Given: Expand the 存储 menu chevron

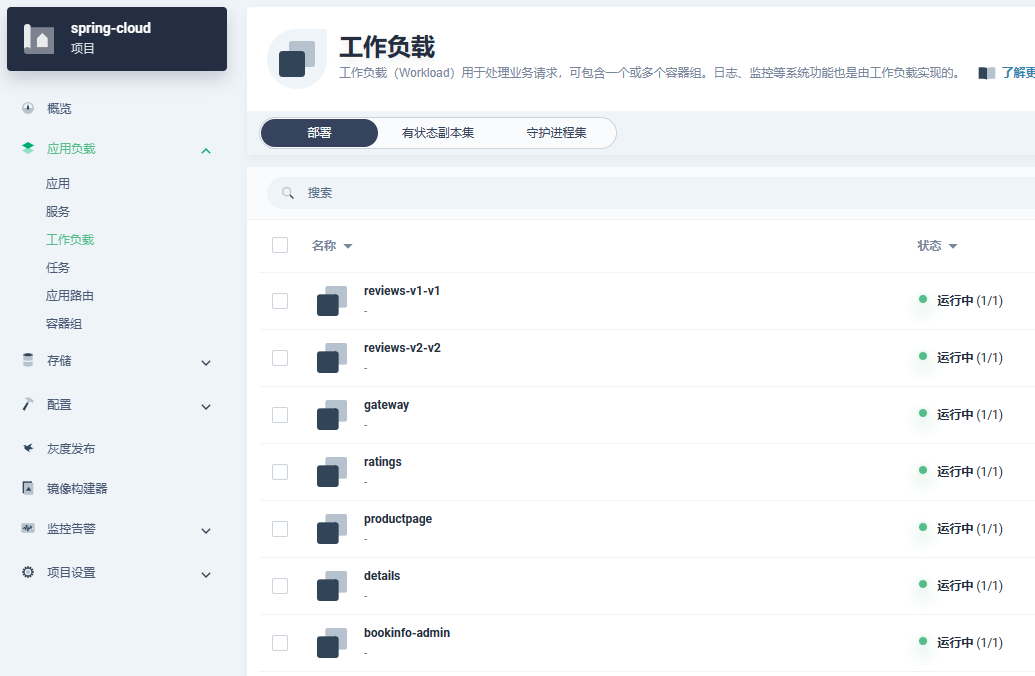Looking at the screenshot, I should (x=206, y=362).
